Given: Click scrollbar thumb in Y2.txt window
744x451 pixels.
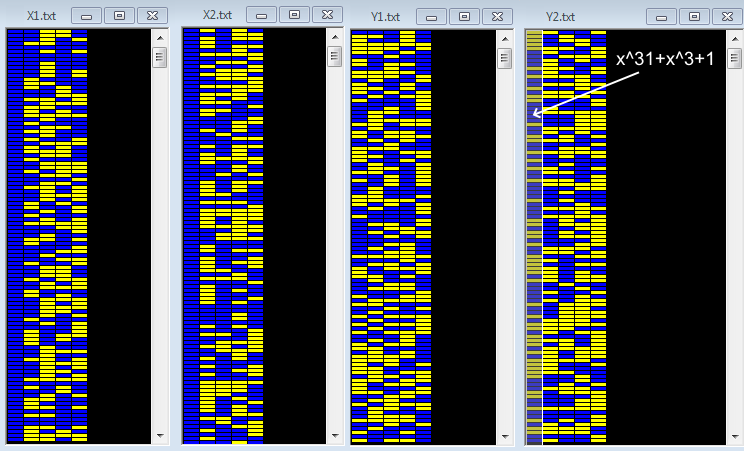Looking at the screenshot, I should coord(735,58).
